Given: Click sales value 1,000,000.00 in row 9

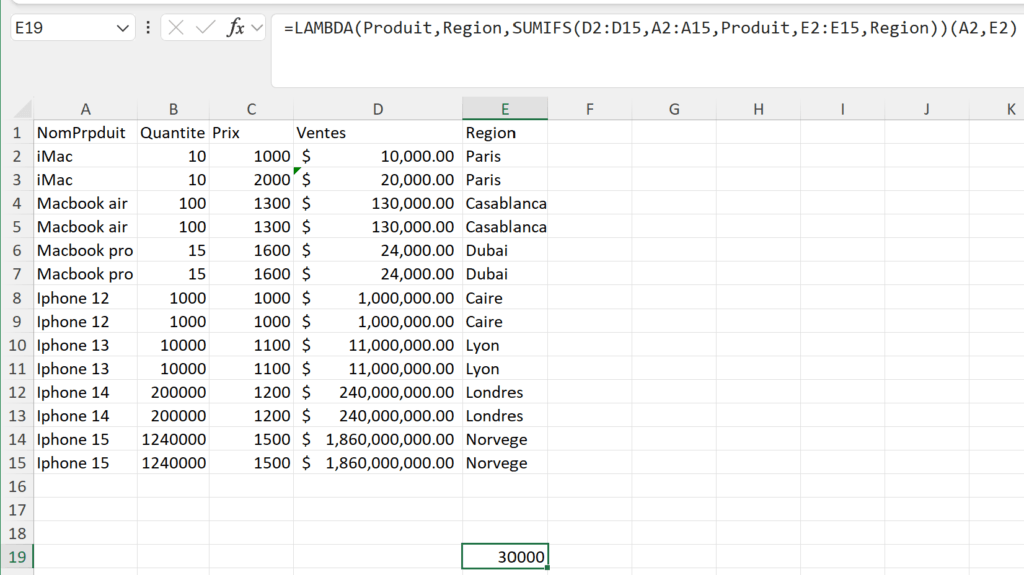Looking at the screenshot, I should click(x=378, y=321).
